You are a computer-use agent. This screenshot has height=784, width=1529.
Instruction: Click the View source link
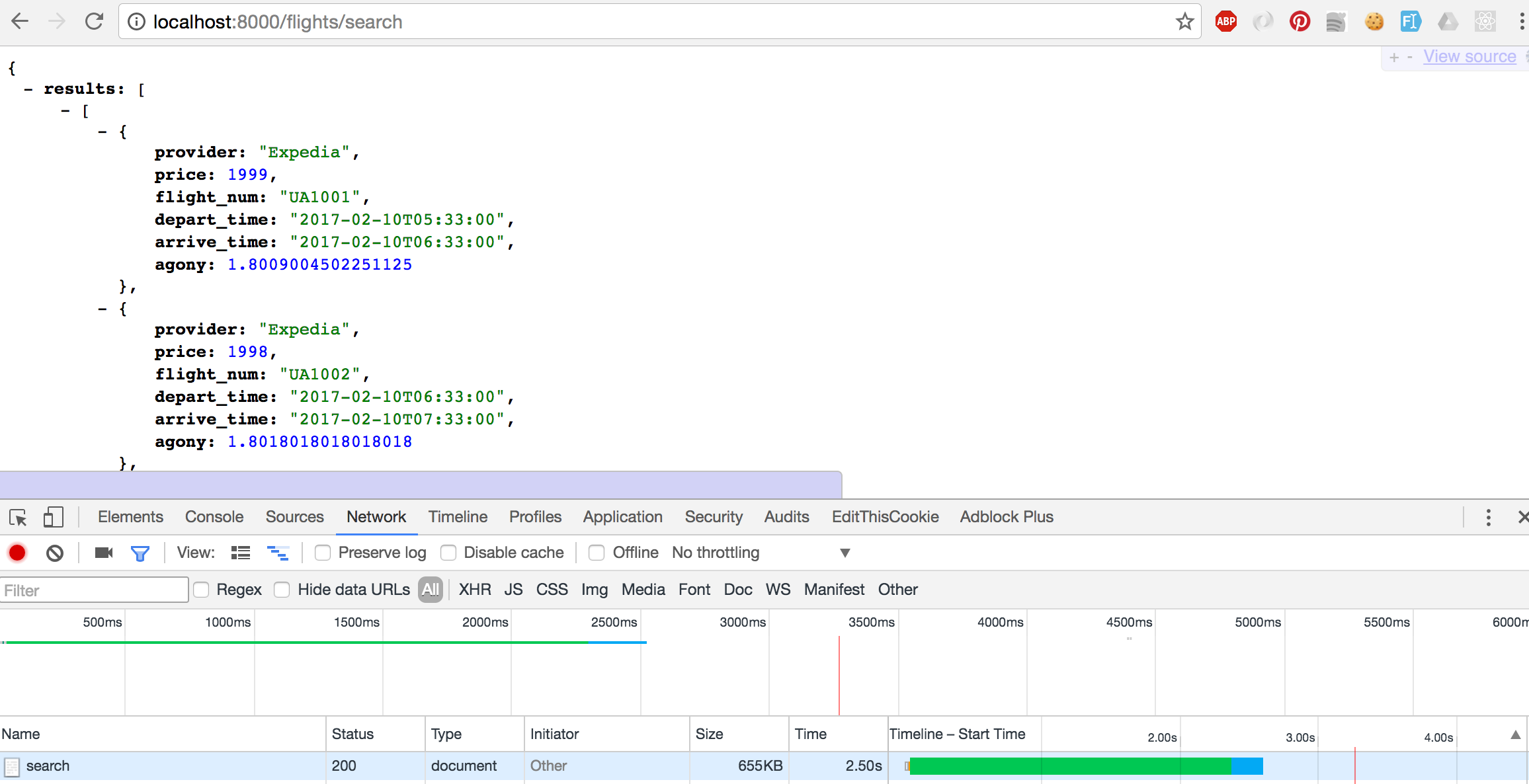coord(1469,57)
